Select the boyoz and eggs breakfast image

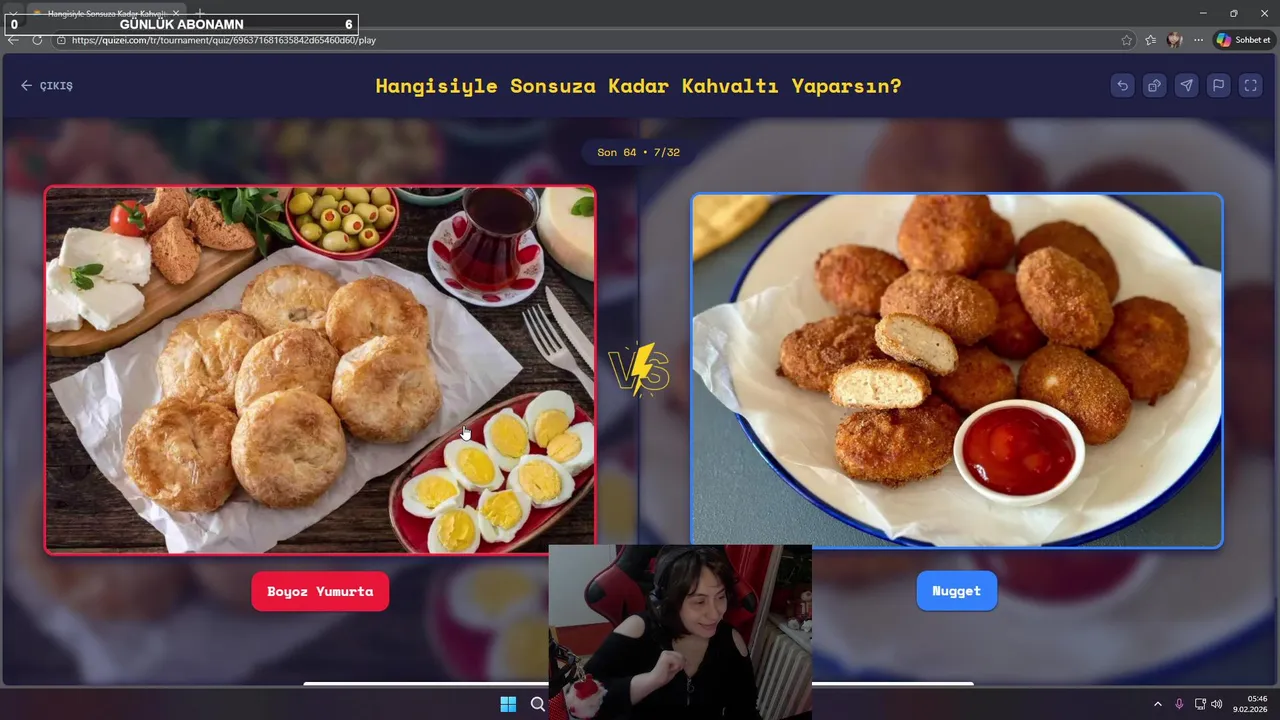point(320,370)
